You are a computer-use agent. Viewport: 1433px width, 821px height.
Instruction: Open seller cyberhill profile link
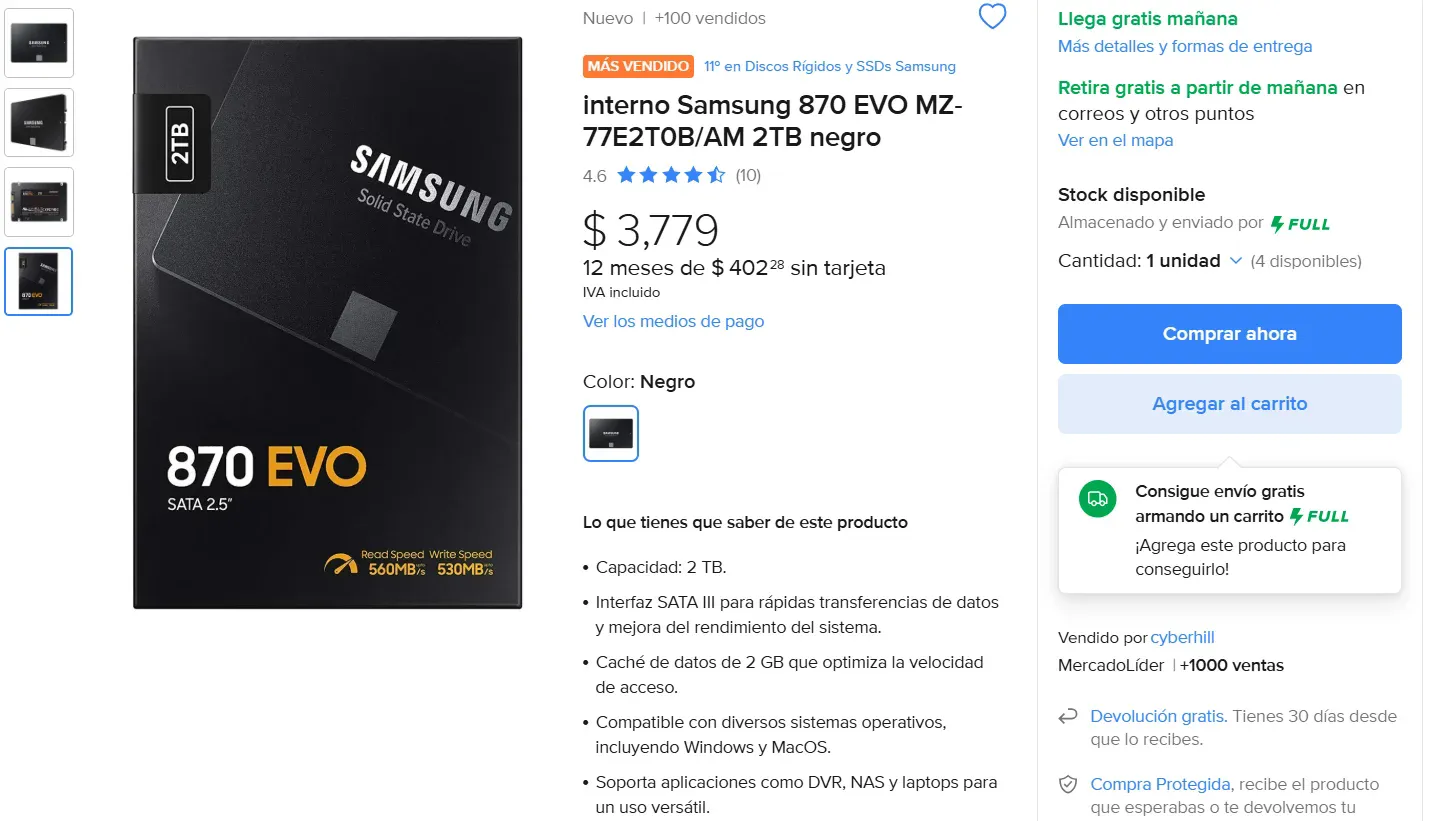click(1182, 637)
